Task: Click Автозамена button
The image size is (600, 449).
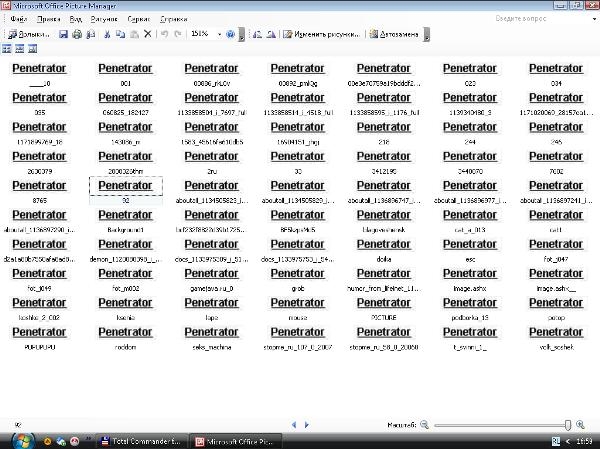Action: click(x=394, y=34)
